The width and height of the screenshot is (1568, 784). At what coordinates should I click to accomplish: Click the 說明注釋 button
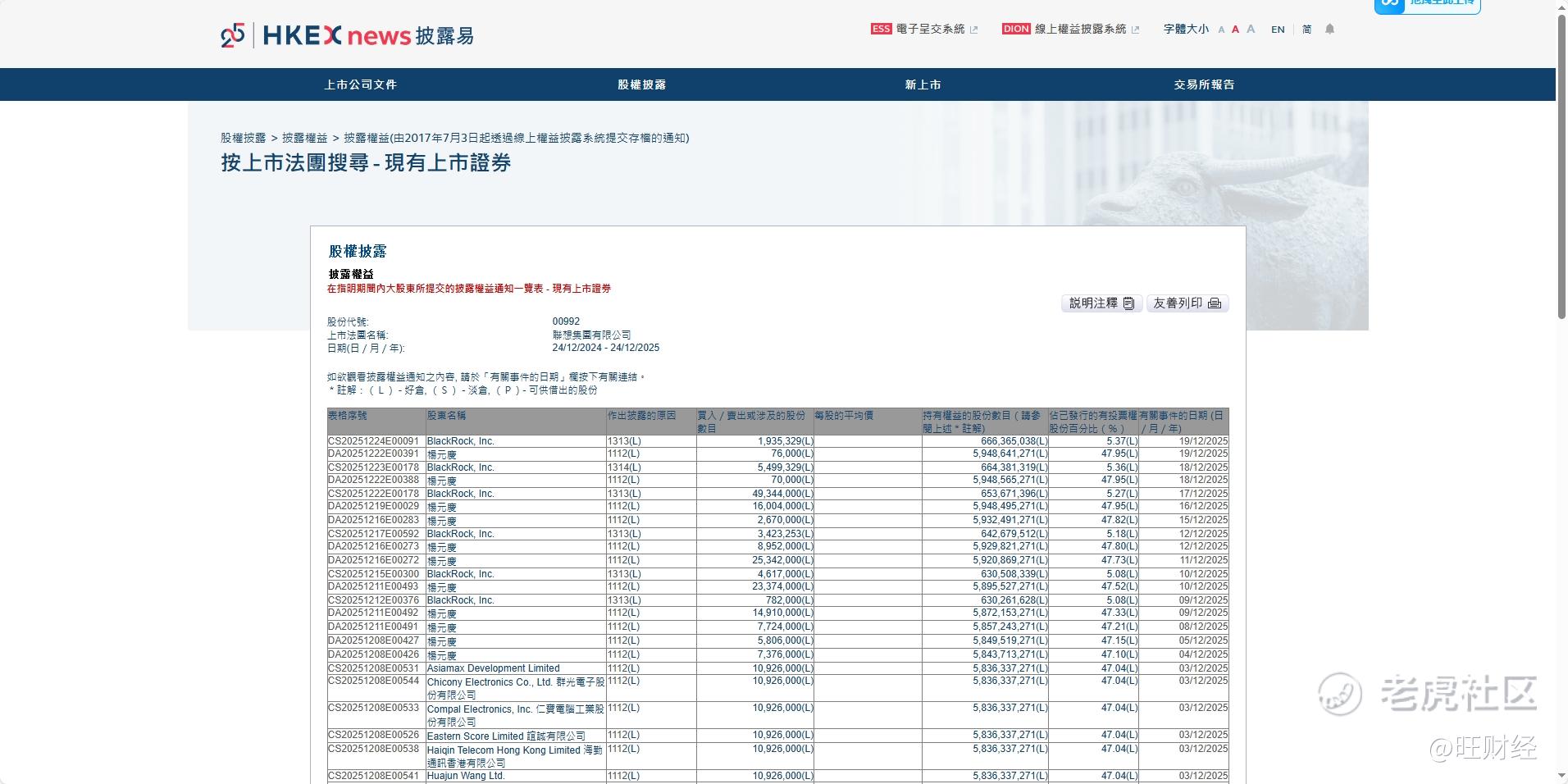pos(1101,303)
